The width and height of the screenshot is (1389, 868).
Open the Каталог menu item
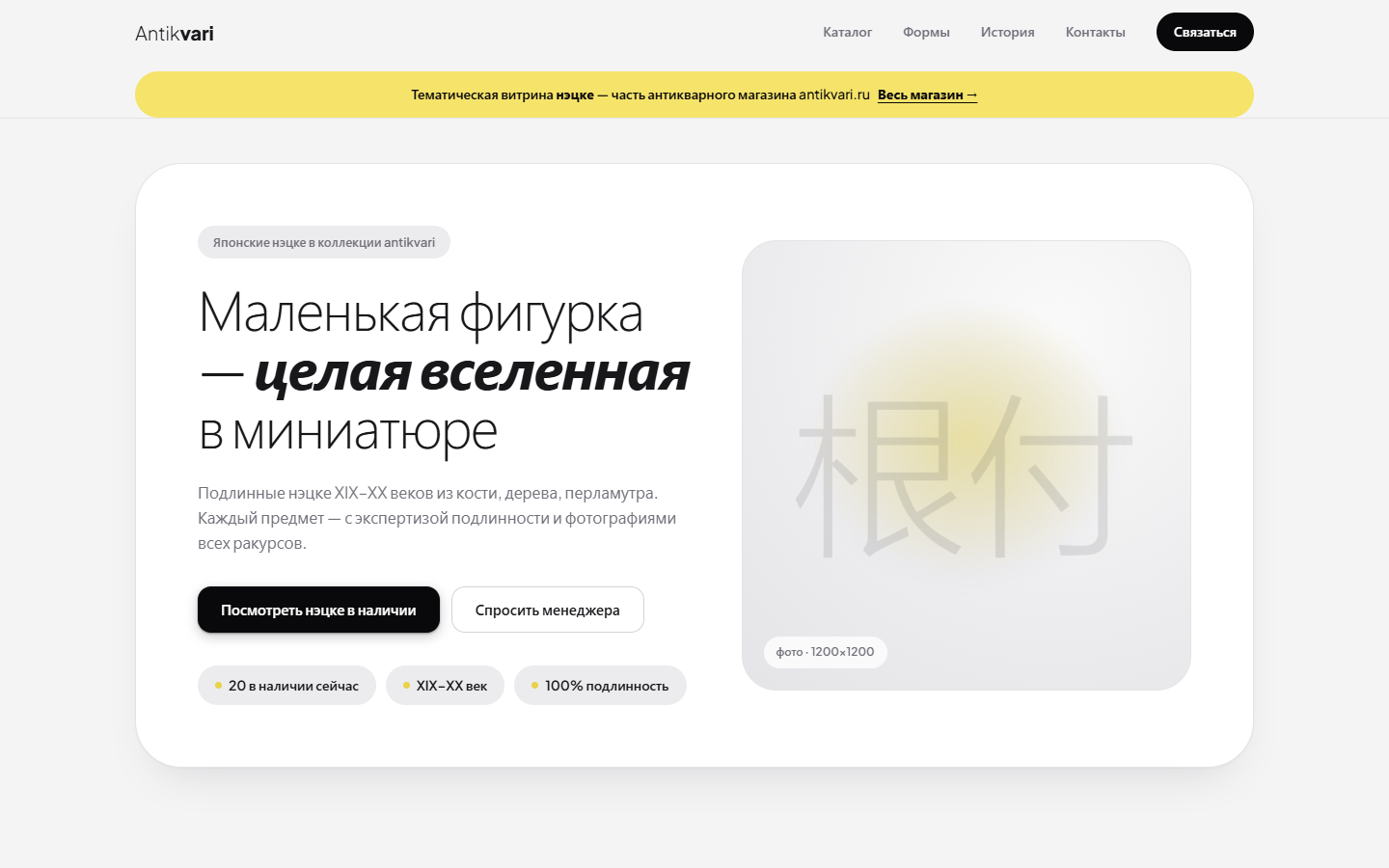click(x=847, y=32)
